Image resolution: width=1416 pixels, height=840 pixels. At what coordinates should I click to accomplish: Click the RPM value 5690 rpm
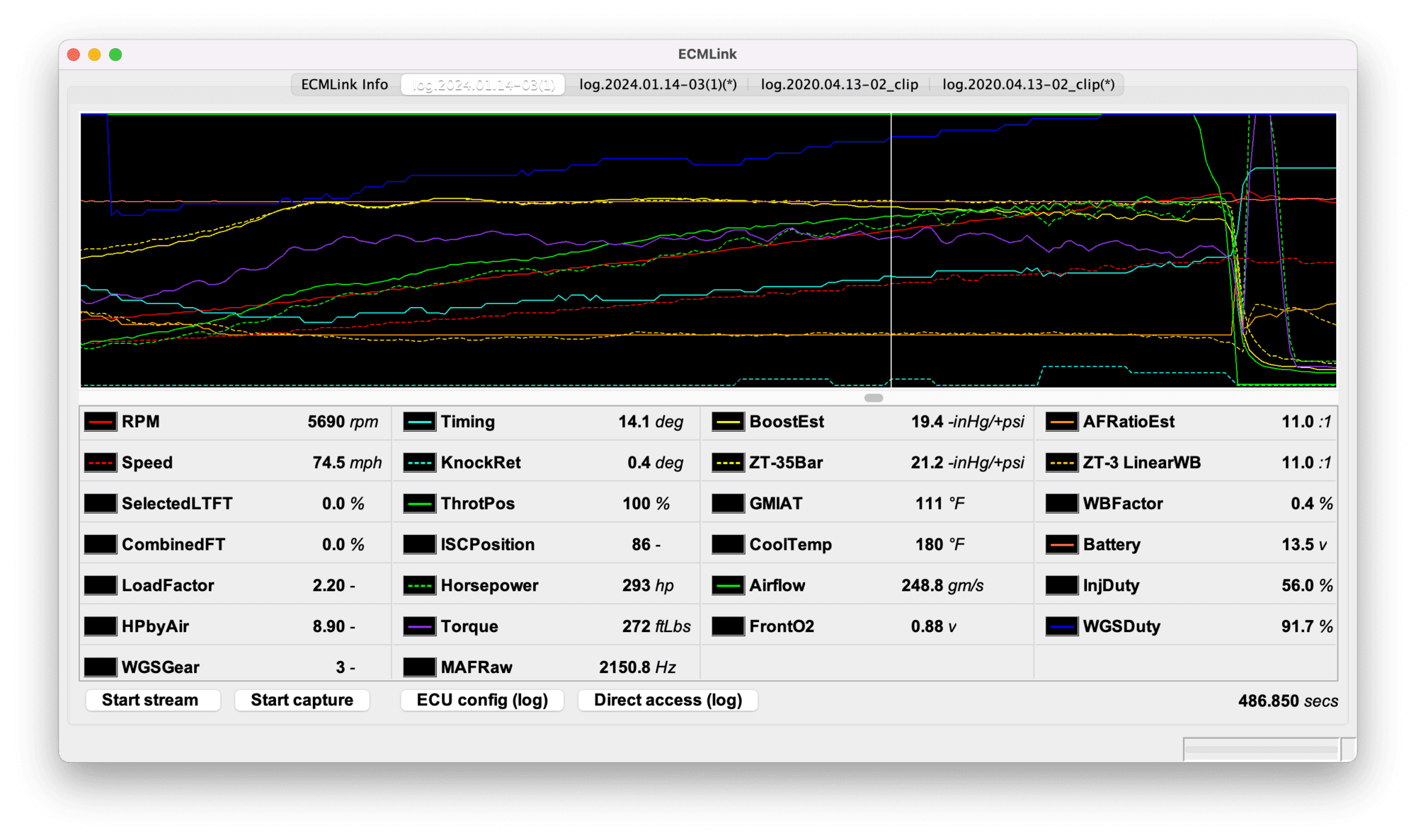click(x=343, y=422)
